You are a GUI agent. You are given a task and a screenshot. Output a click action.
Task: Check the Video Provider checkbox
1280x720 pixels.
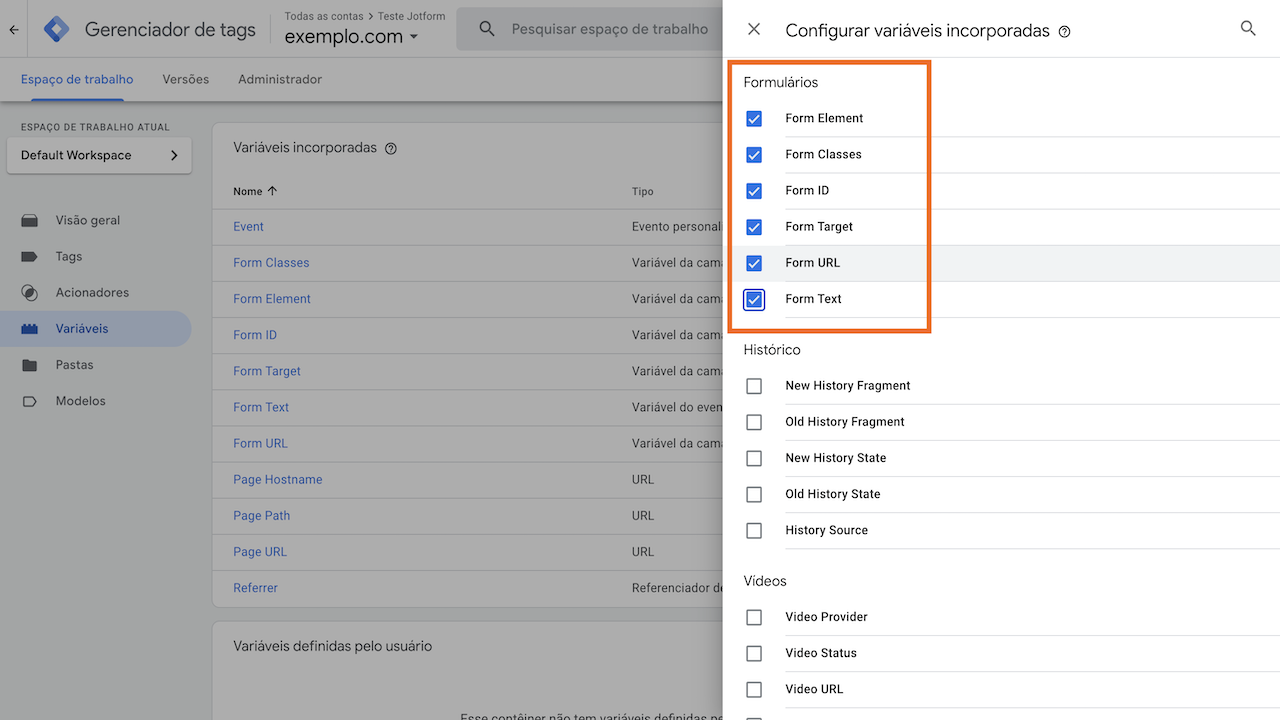[x=754, y=617]
